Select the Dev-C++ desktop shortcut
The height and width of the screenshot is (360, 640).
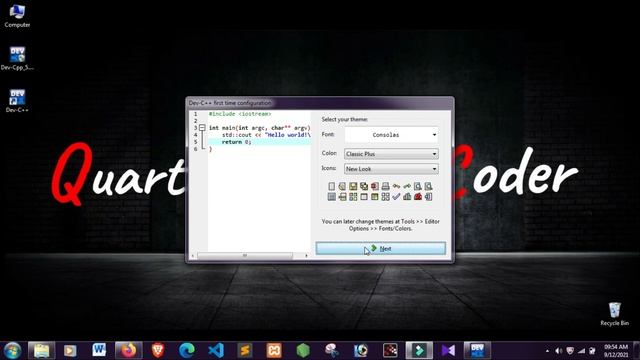pyautogui.click(x=17, y=101)
